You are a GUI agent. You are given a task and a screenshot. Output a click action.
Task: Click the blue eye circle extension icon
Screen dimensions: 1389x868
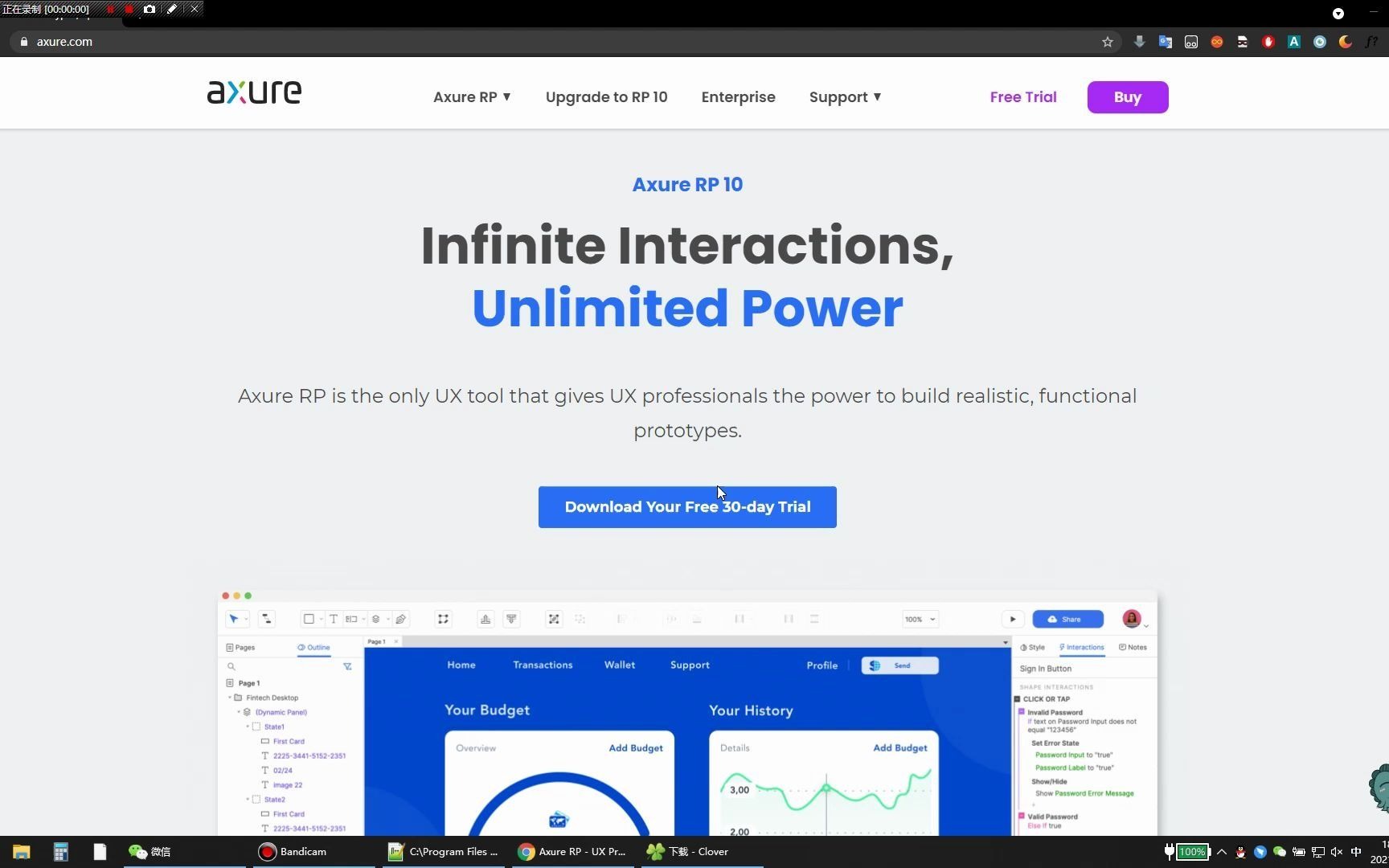tap(1320, 42)
